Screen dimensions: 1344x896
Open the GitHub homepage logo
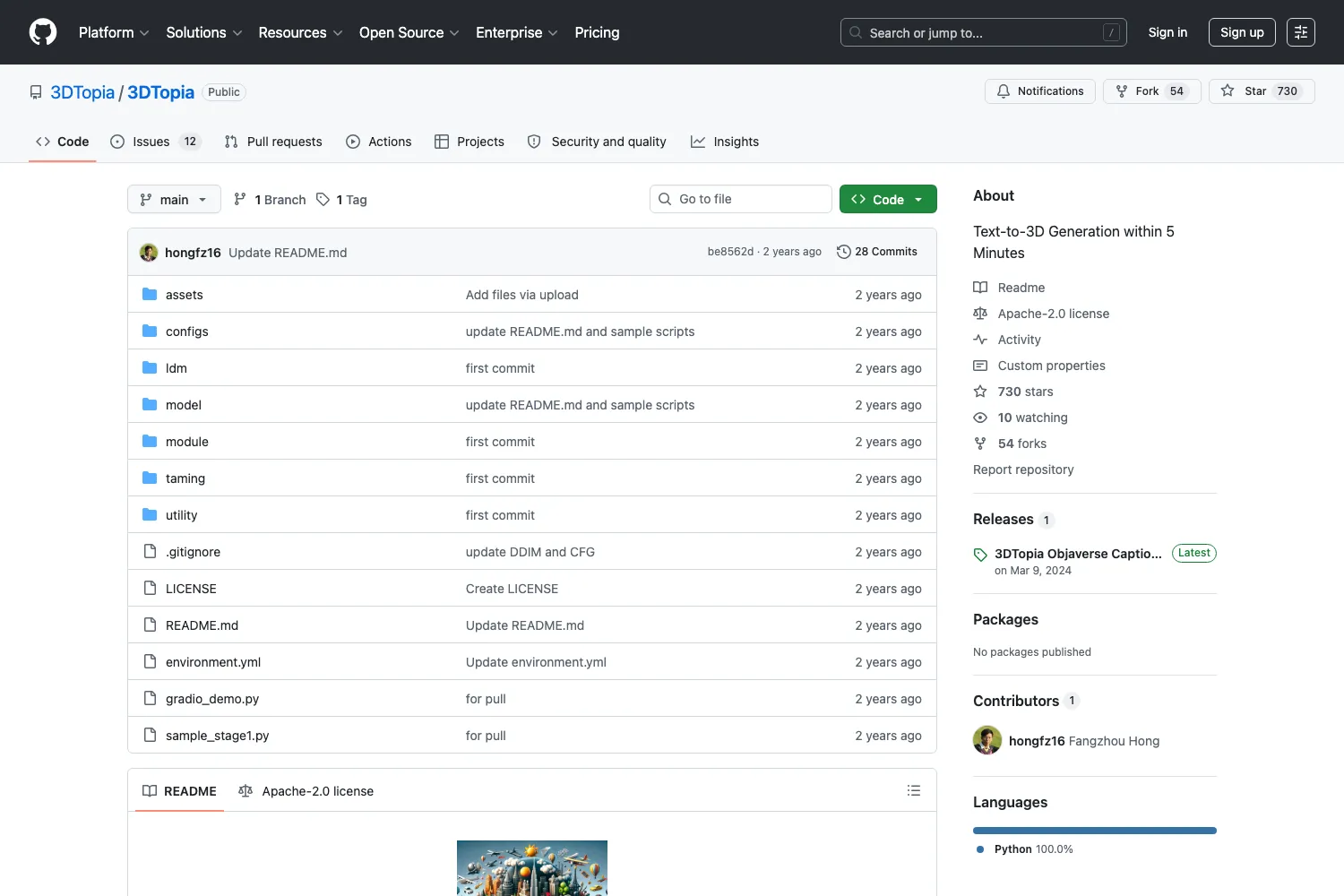tap(43, 32)
